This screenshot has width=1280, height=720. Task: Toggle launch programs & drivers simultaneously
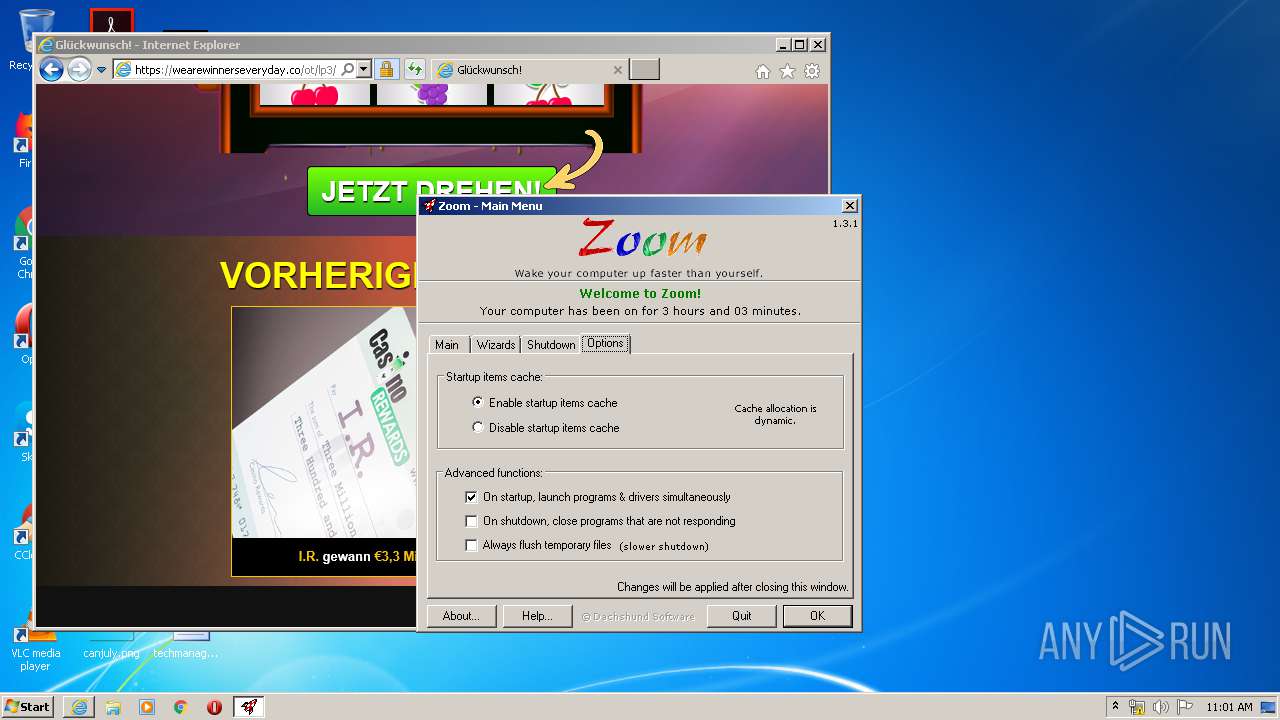[x=598, y=496]
